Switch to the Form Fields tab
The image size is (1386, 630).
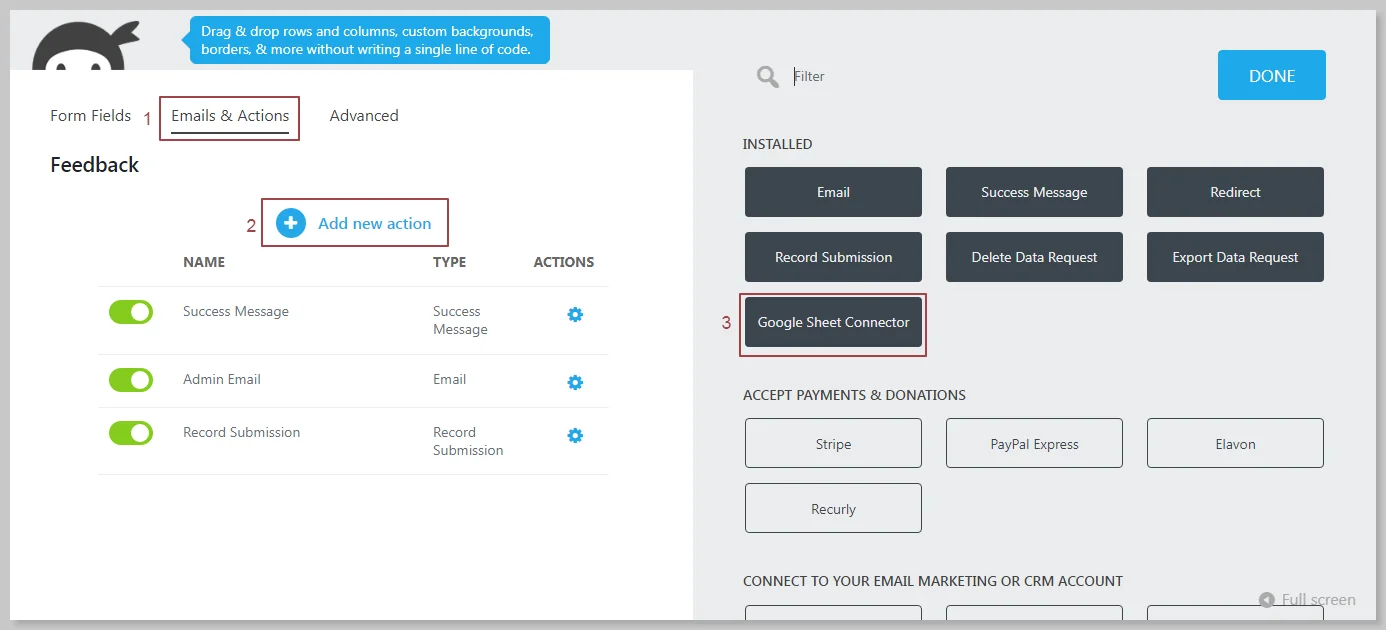(x=90, y=116)
